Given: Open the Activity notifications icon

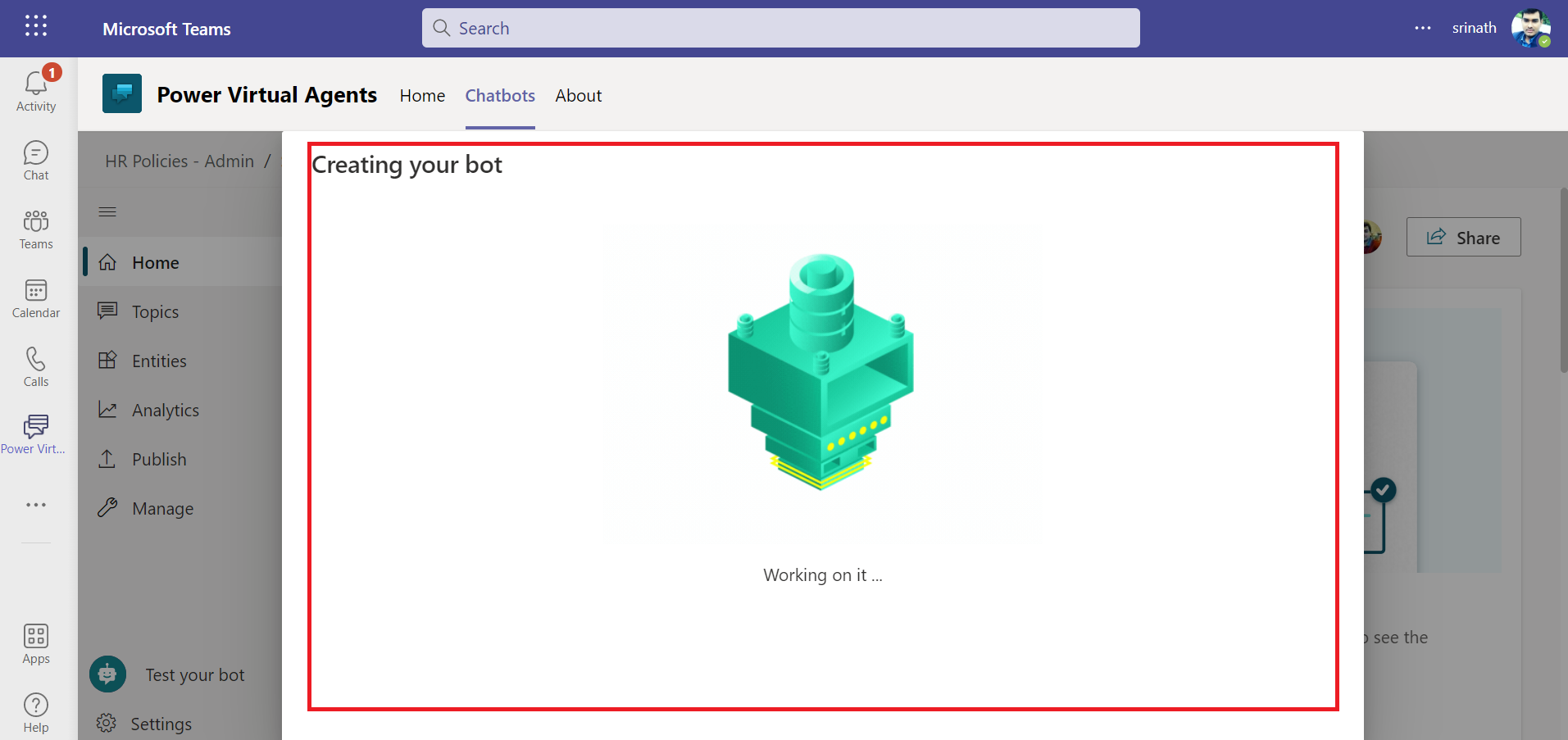Looking at the screenshot, I should click(x=36, y=90).
